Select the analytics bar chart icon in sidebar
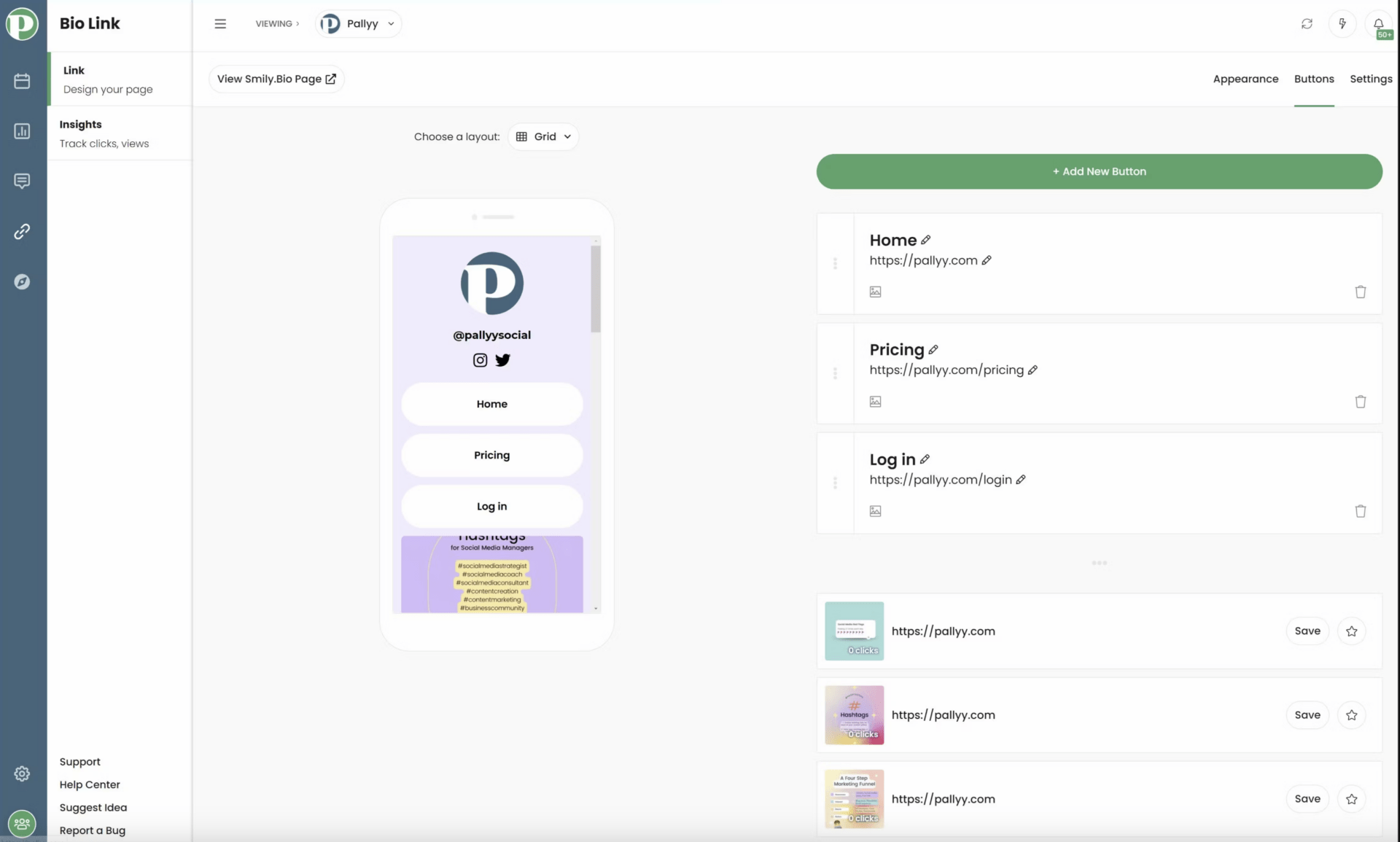The height and width of the screenshot is (842, 1400). (x=22, y=131)
